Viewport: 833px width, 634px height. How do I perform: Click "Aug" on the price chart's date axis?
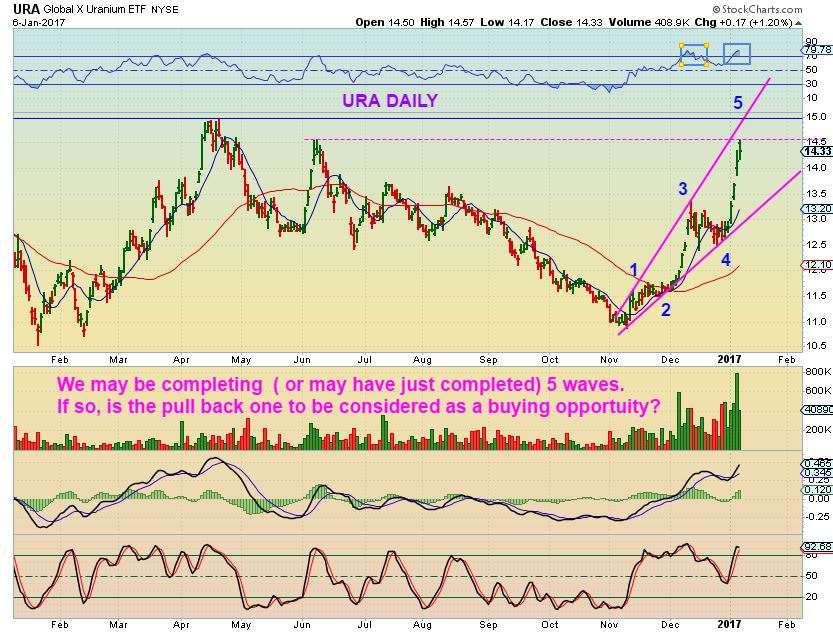tap(422, 360)
